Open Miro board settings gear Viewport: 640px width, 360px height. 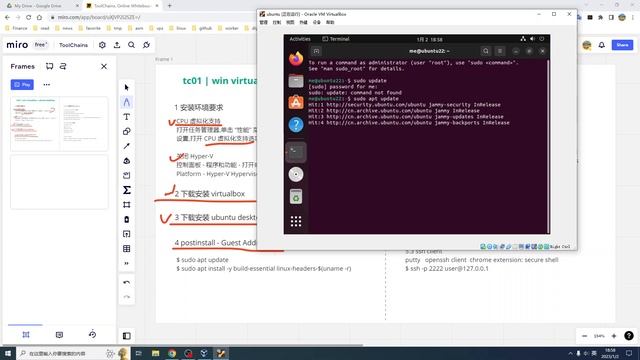102,45
